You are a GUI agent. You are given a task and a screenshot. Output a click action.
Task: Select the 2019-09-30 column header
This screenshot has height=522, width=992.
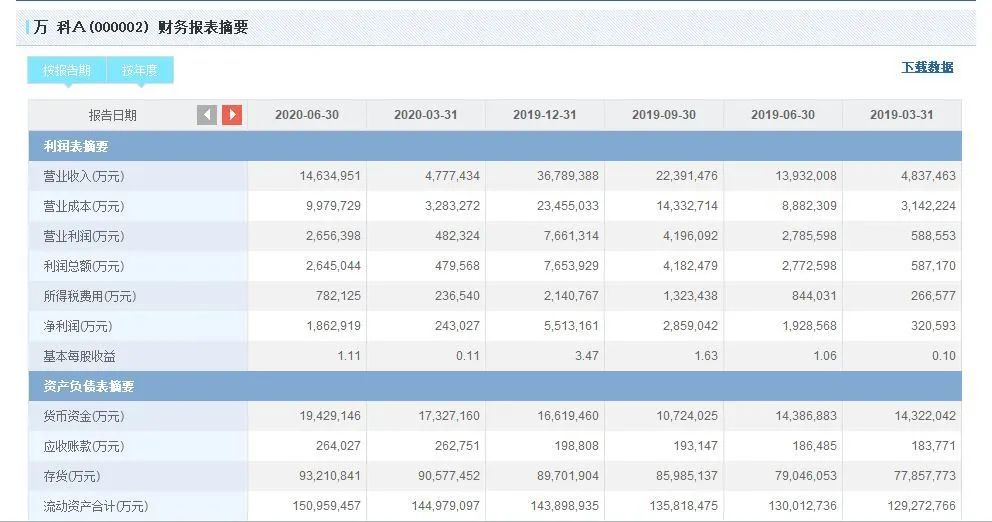(664, 115)
